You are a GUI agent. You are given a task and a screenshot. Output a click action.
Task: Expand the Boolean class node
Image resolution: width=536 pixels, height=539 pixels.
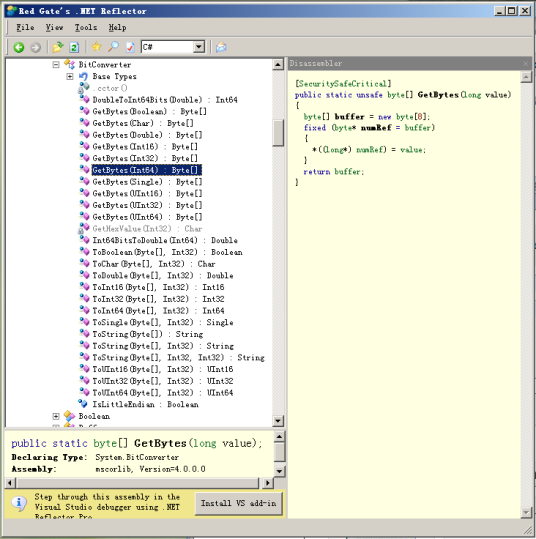[x=56, y=416]
